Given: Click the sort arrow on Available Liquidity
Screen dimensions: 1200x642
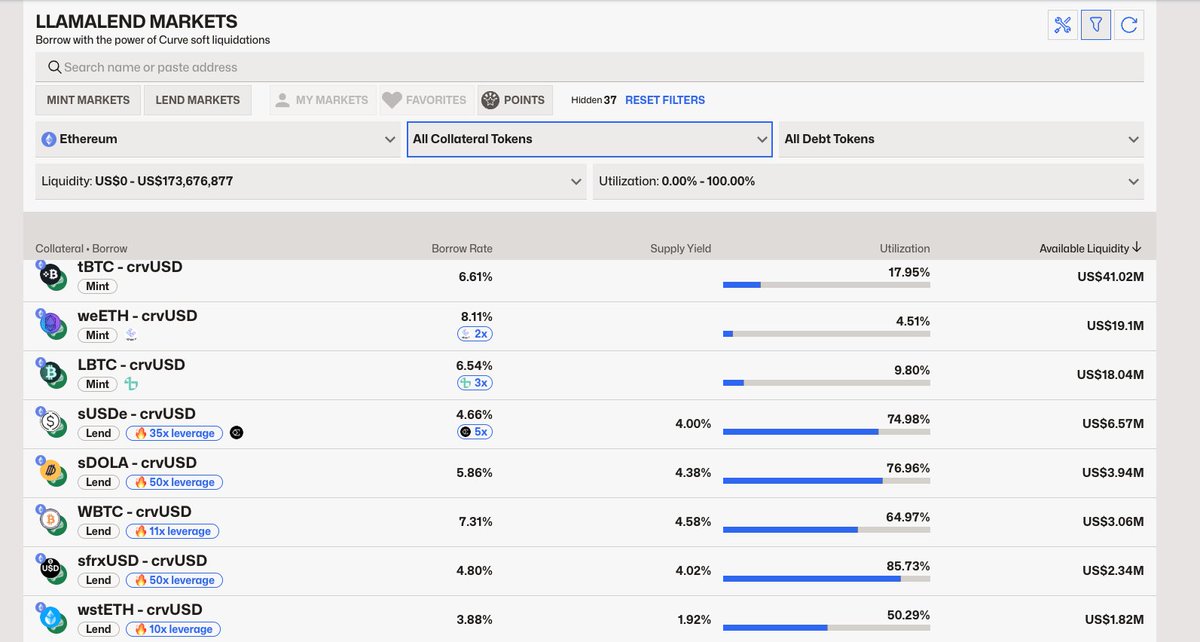Looking at the screenshot, I should 1137,248.
